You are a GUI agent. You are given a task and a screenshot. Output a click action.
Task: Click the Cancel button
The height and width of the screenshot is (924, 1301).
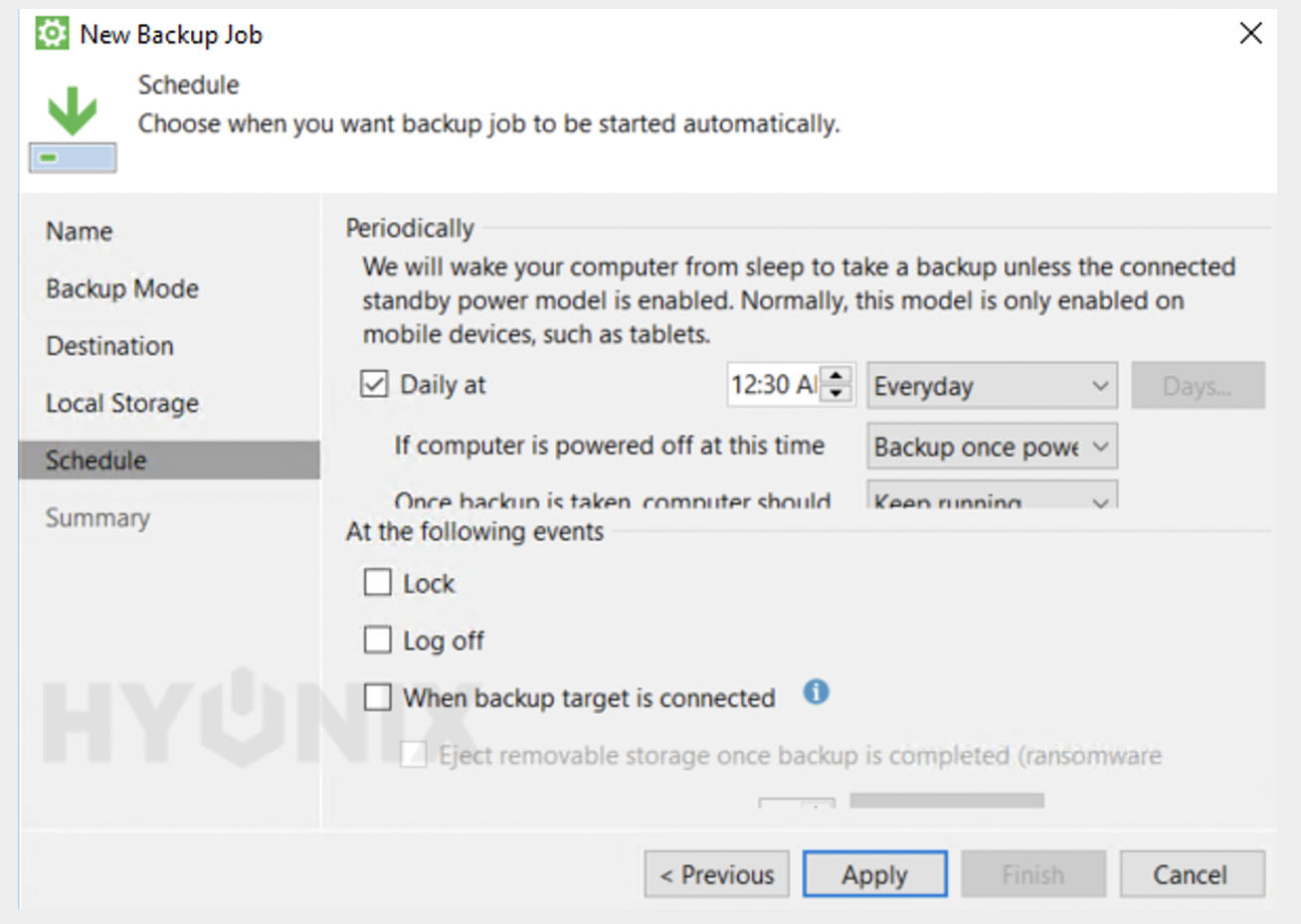pyautogui.click(x=1191, y=874)
